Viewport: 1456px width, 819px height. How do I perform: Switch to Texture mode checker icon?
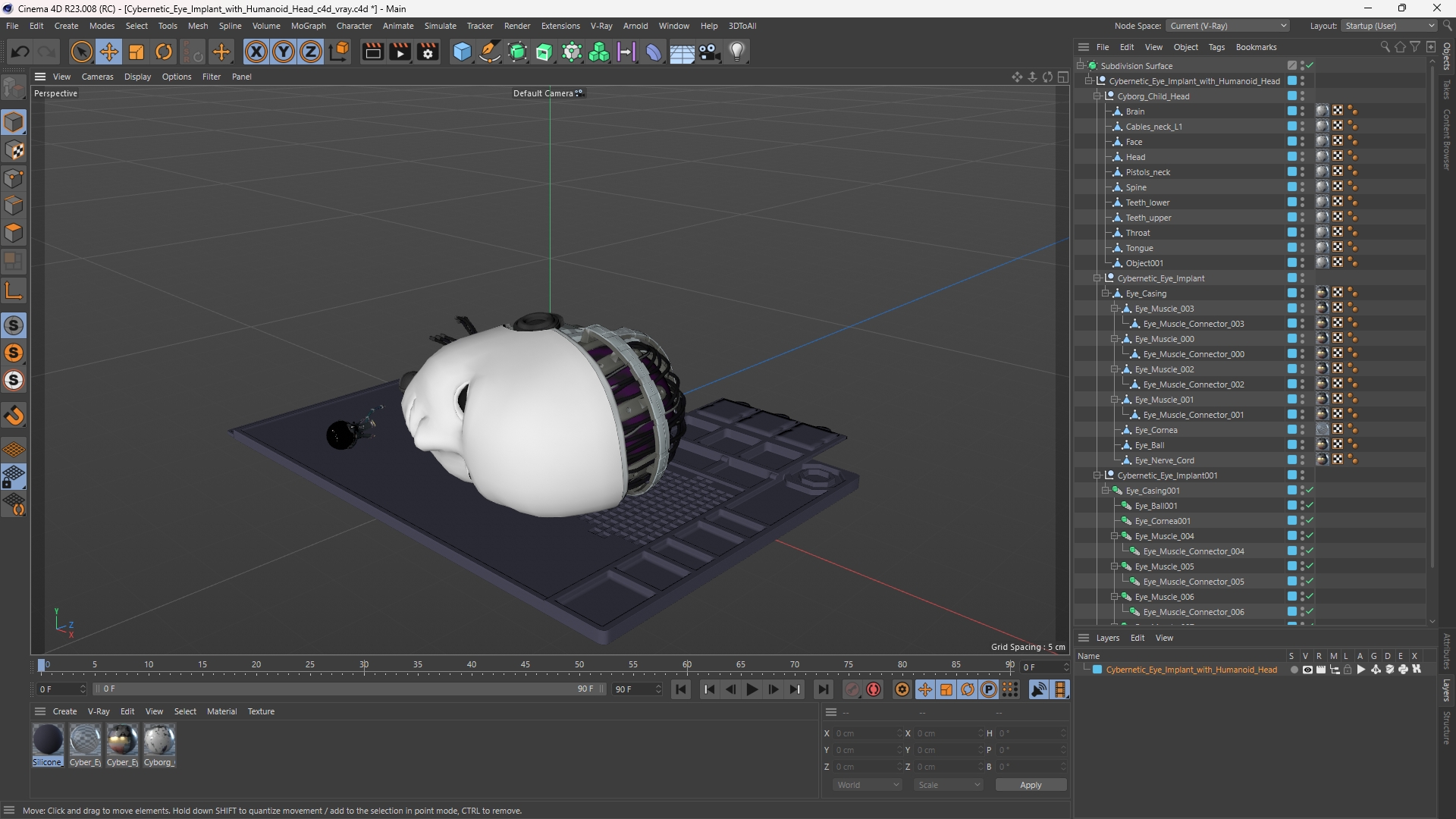pyautogui.click(x=14, y=150)
